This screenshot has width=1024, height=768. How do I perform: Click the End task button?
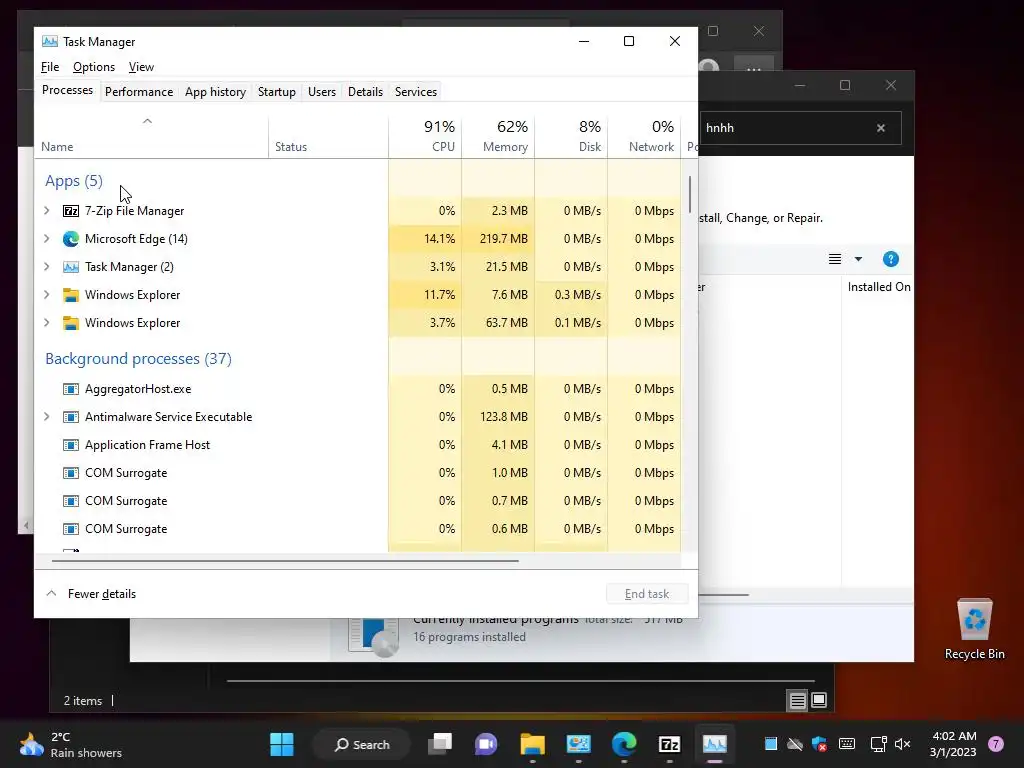pyautogui.click(x=647, y=594)
